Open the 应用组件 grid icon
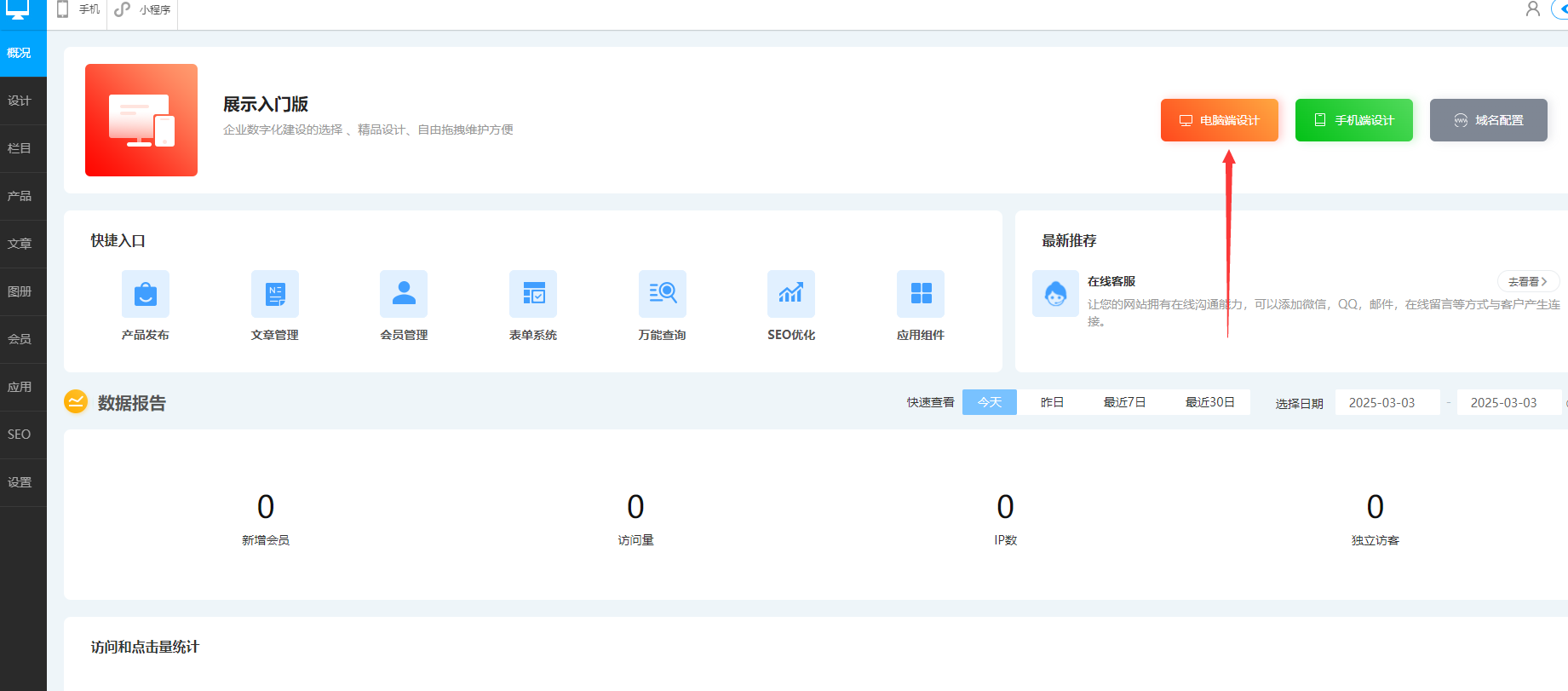This screenshot has height=691, width=1568. pos(921,294)
